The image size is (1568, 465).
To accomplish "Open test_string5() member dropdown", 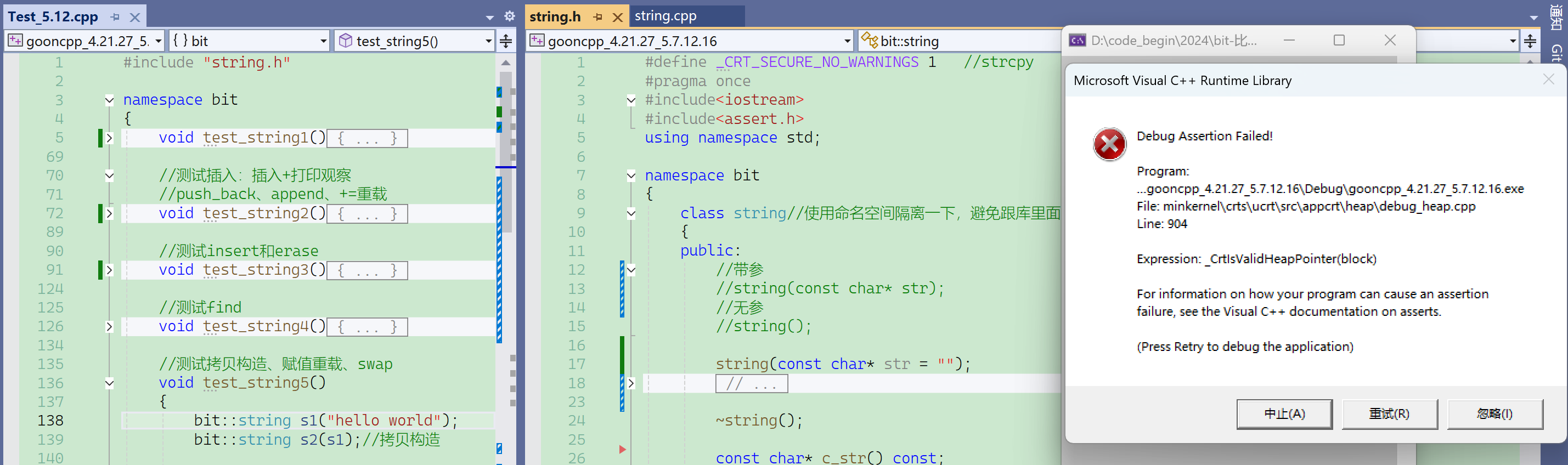I will point(415,41).
